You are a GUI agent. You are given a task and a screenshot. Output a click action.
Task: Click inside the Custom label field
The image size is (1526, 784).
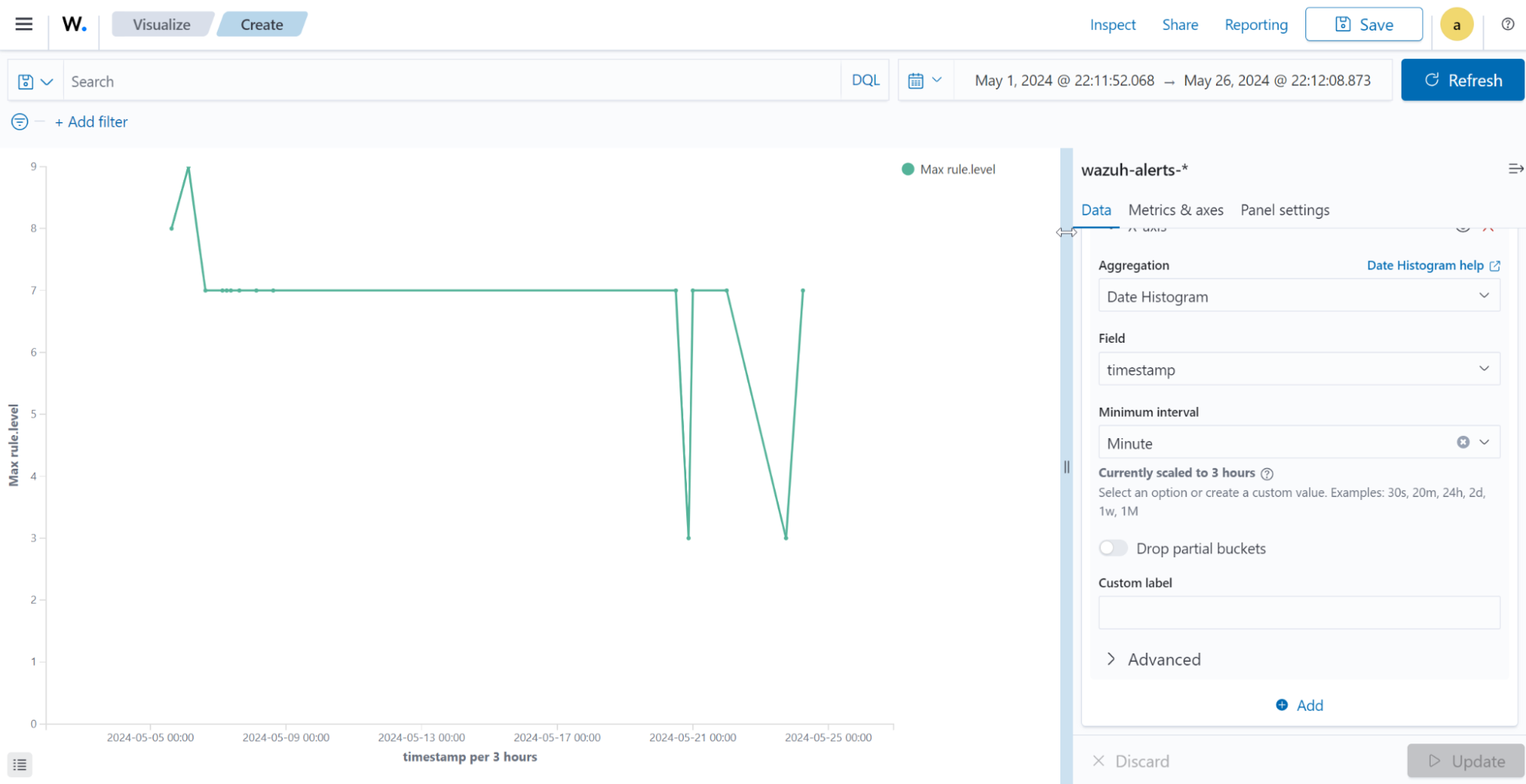point(1298,612)
